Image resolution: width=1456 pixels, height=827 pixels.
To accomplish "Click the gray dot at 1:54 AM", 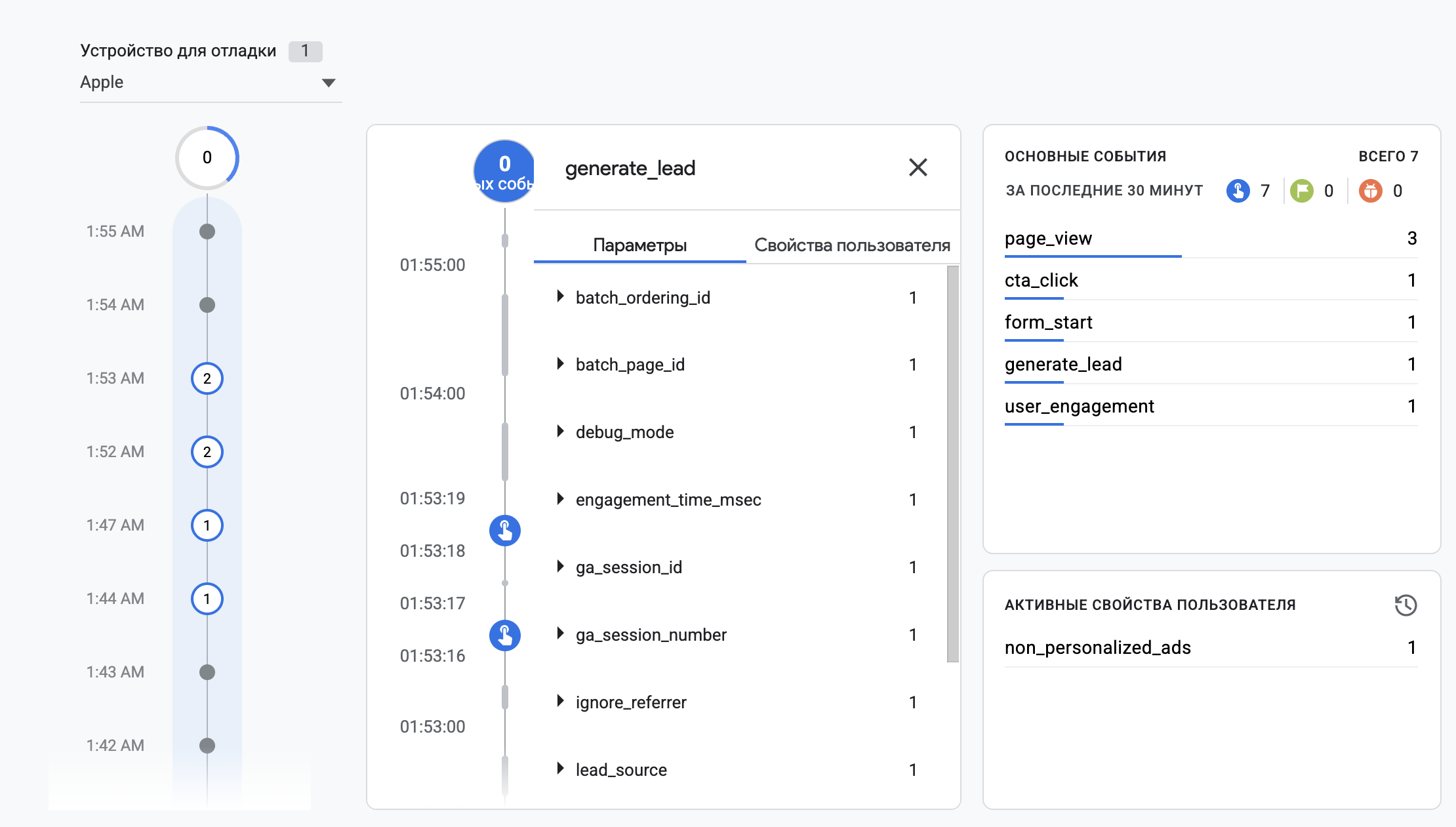I will (x=207, y=305).
